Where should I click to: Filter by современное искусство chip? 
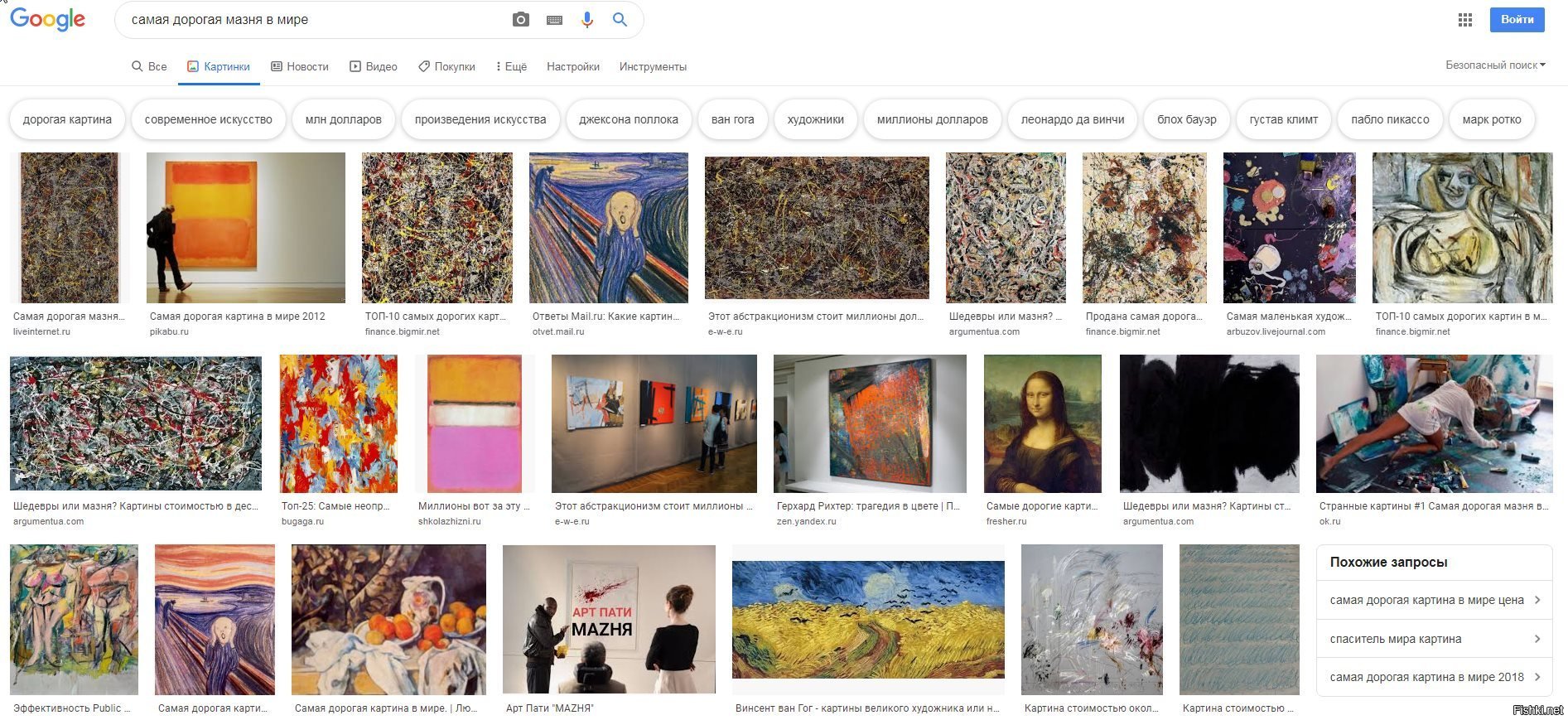tap(208, 119)
